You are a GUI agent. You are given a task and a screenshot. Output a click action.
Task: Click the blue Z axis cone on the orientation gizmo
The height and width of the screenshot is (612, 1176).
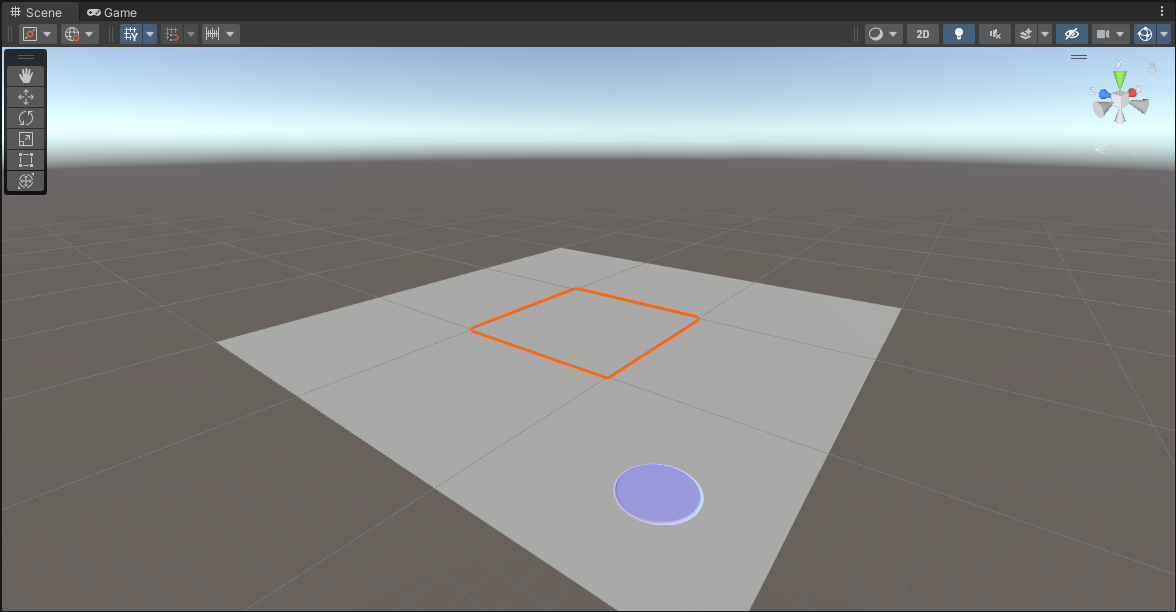(1106, 94)
